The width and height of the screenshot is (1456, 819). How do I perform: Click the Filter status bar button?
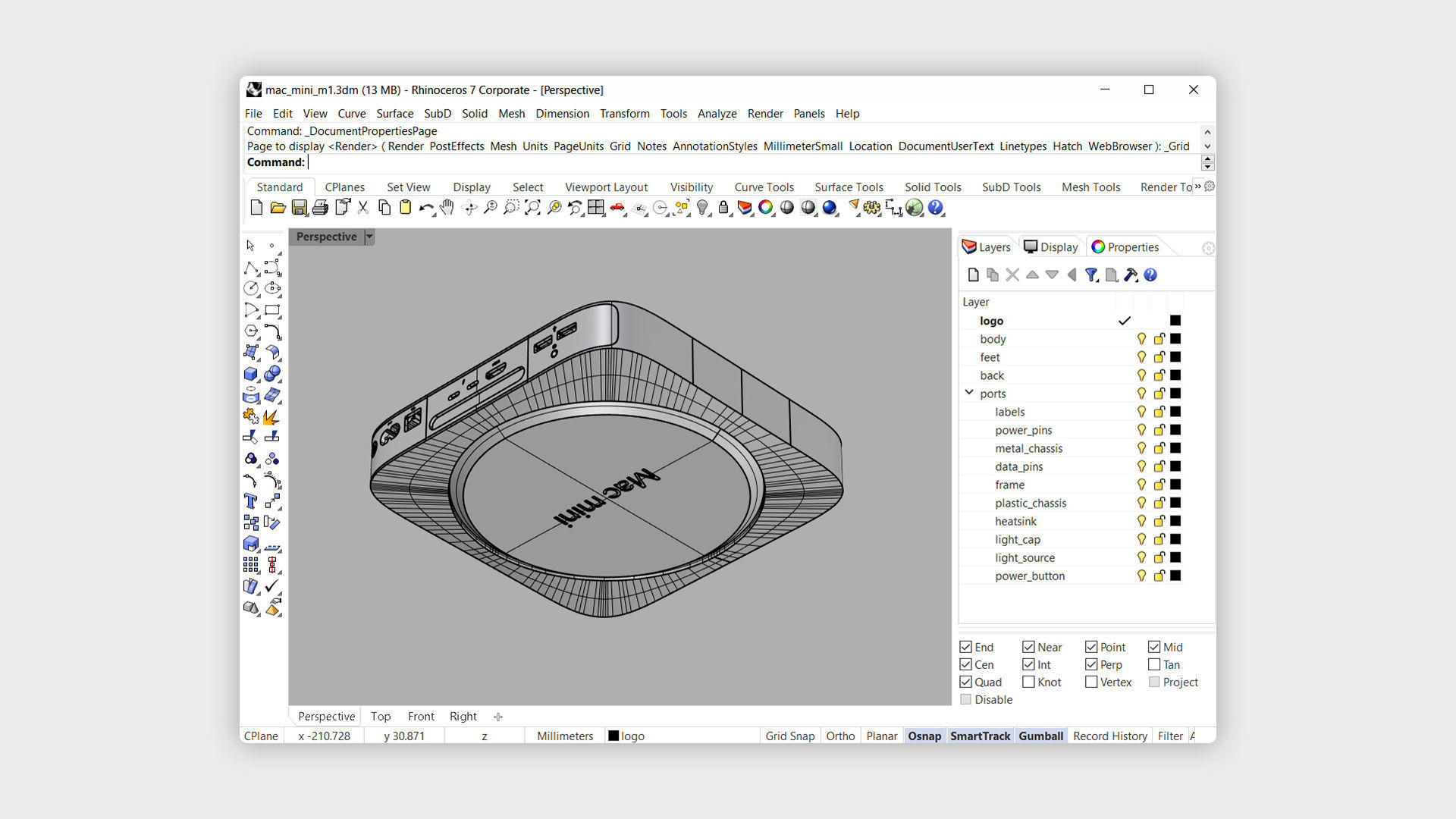[x=1170, y=736]
